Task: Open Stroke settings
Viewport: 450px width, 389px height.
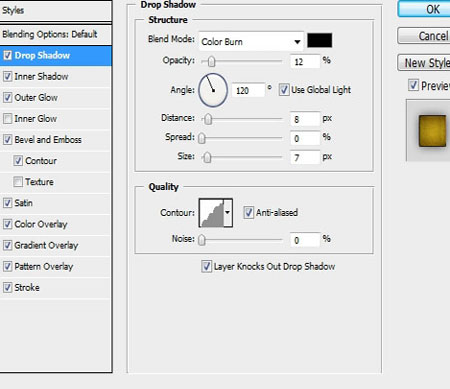Action: point(27,287)
